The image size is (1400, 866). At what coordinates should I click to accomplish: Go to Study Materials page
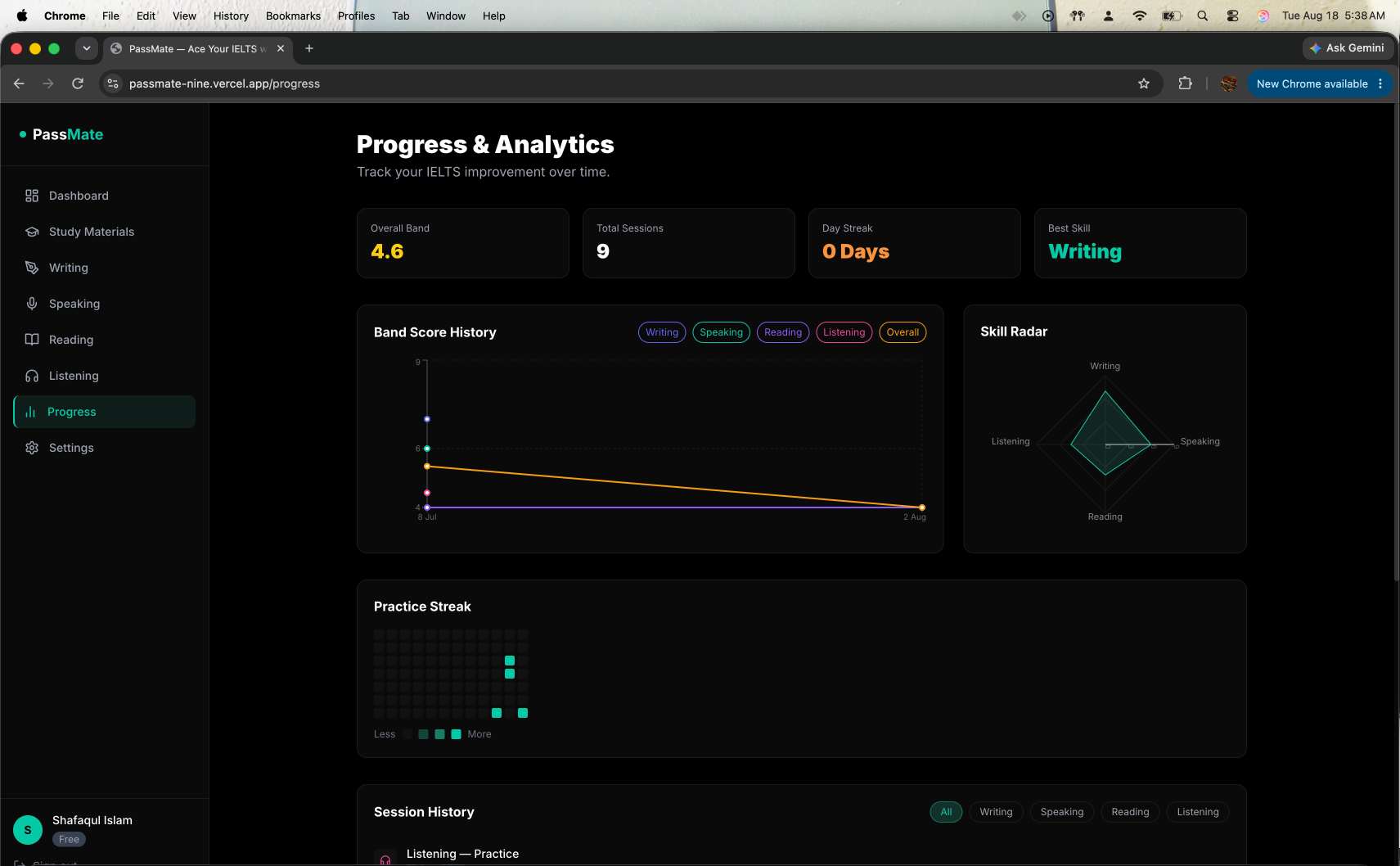[105, 232]
